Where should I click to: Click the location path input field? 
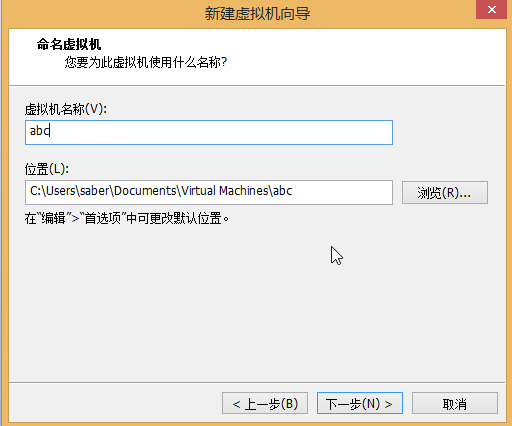(x=209, y=192)
